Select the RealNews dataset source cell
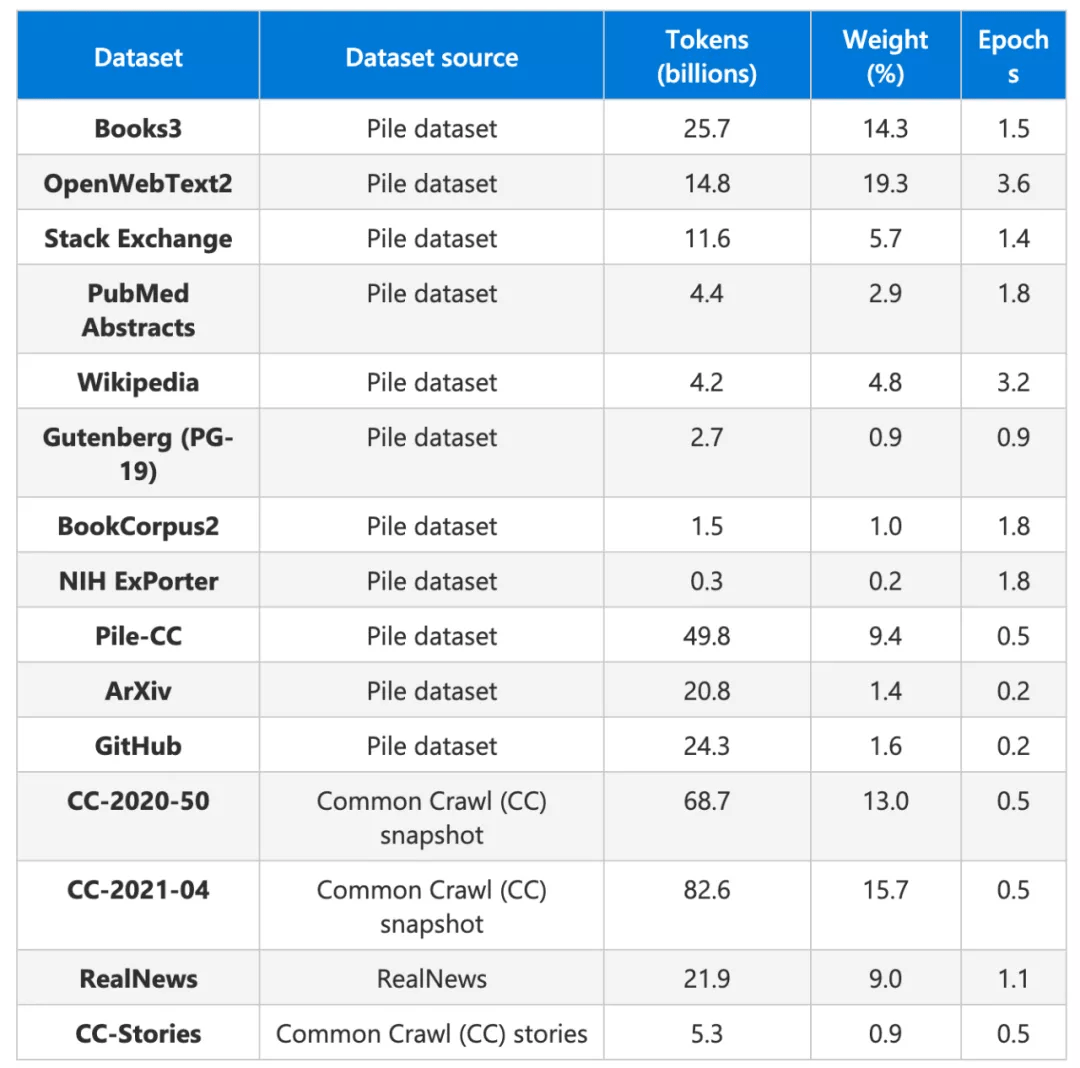 click(x=431, y=979)
